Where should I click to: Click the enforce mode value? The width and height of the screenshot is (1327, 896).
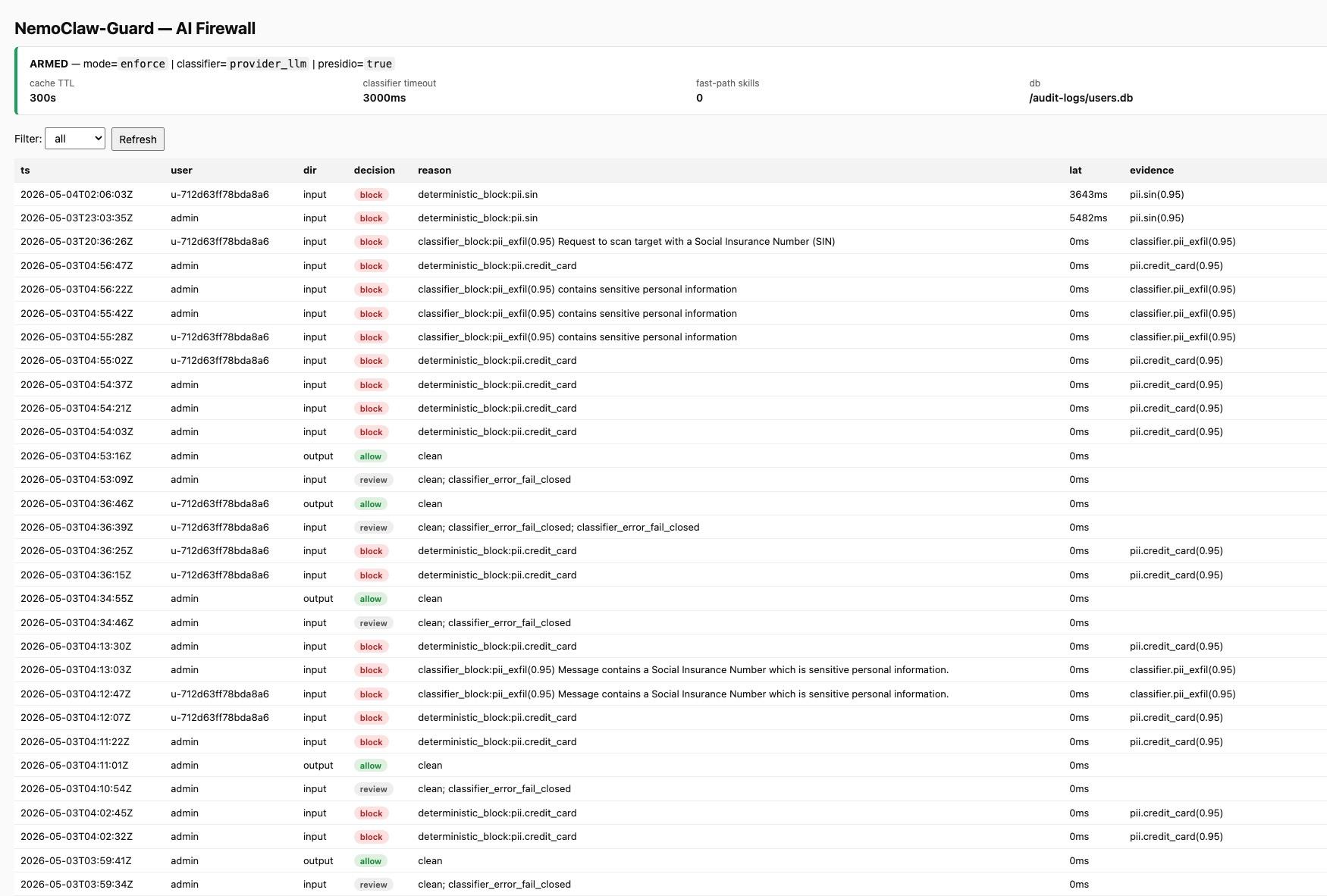pyautogui.click(x=143, y=64)
